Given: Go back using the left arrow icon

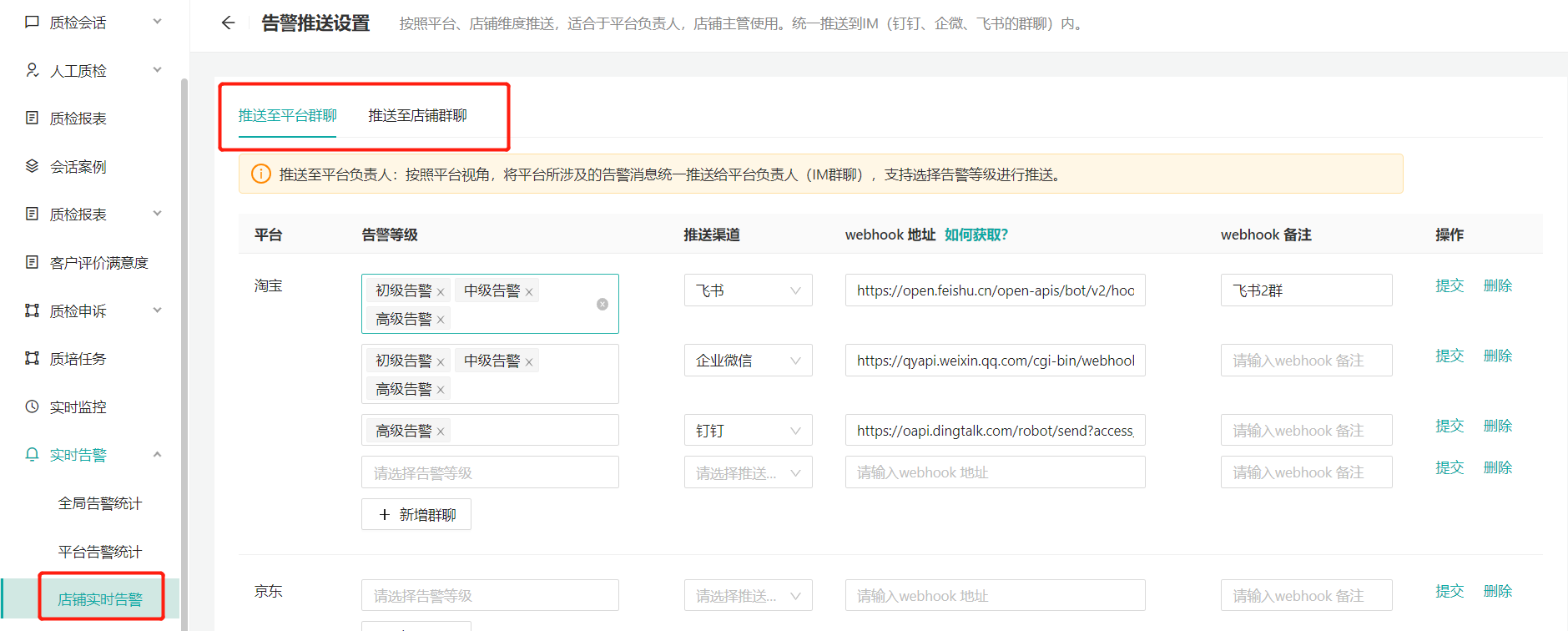Looking at the screenshot, I should 228,23.
